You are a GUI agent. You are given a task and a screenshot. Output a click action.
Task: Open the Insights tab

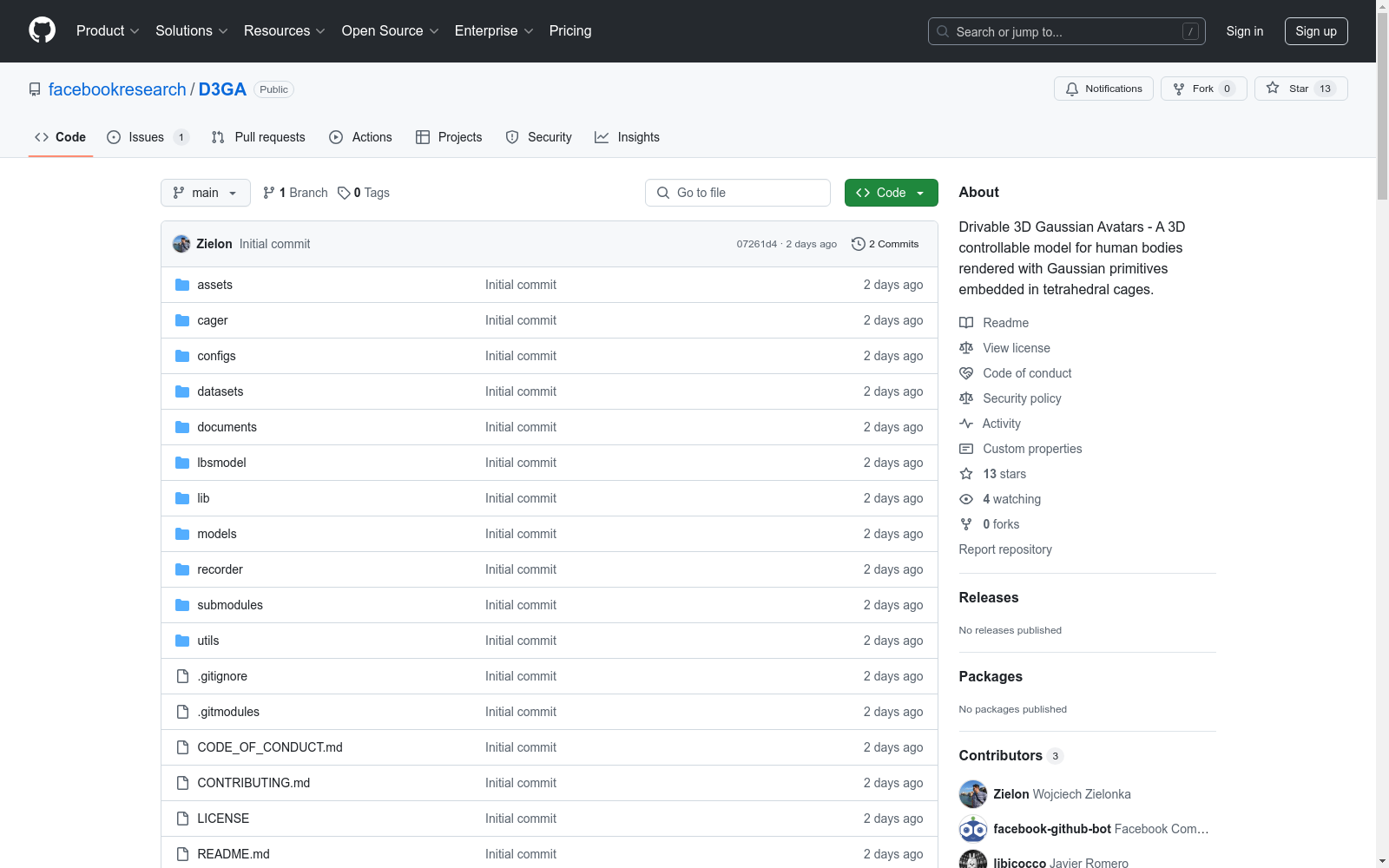[x=628, y=137]
